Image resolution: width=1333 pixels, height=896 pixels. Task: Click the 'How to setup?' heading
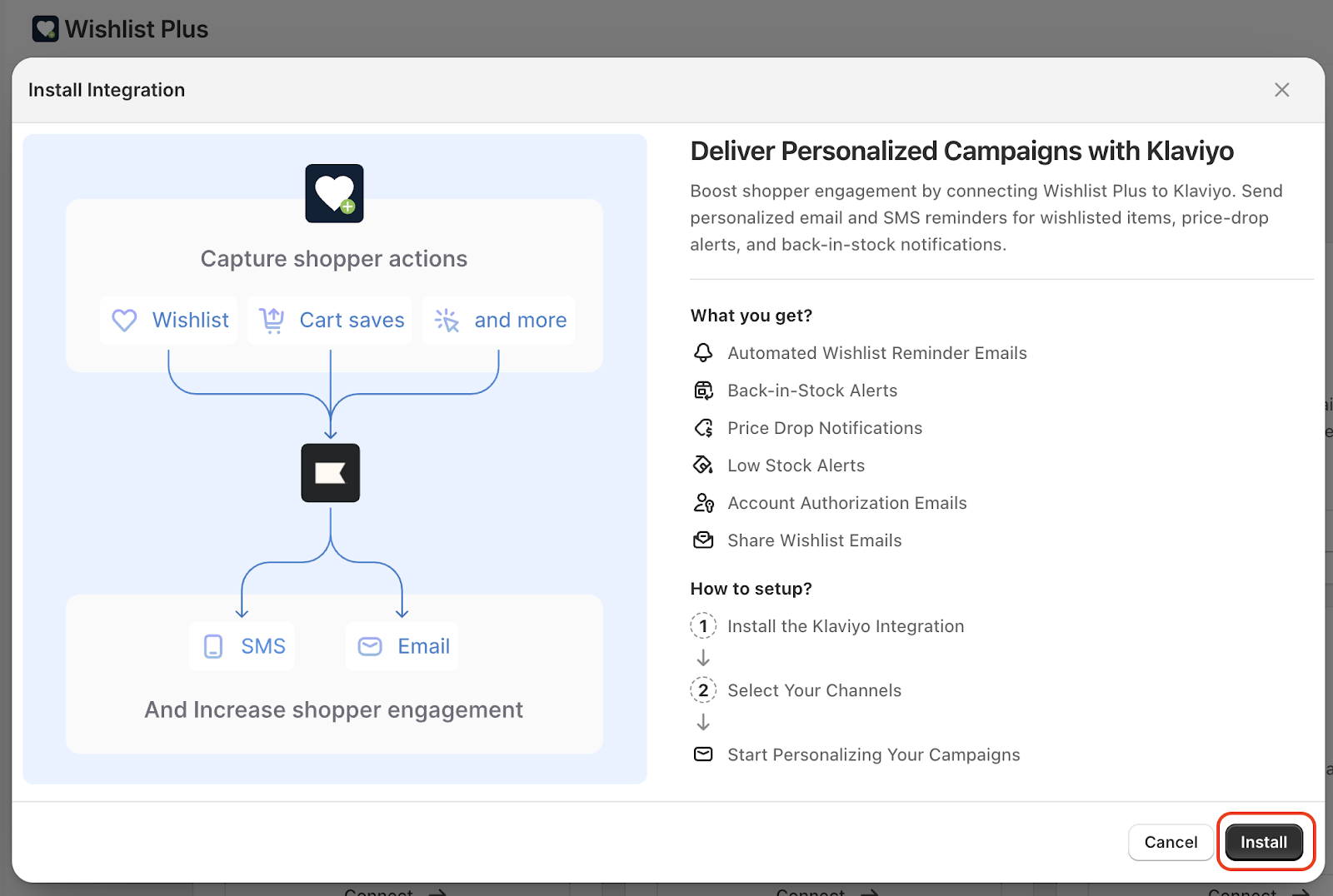[x=751, y=589]
